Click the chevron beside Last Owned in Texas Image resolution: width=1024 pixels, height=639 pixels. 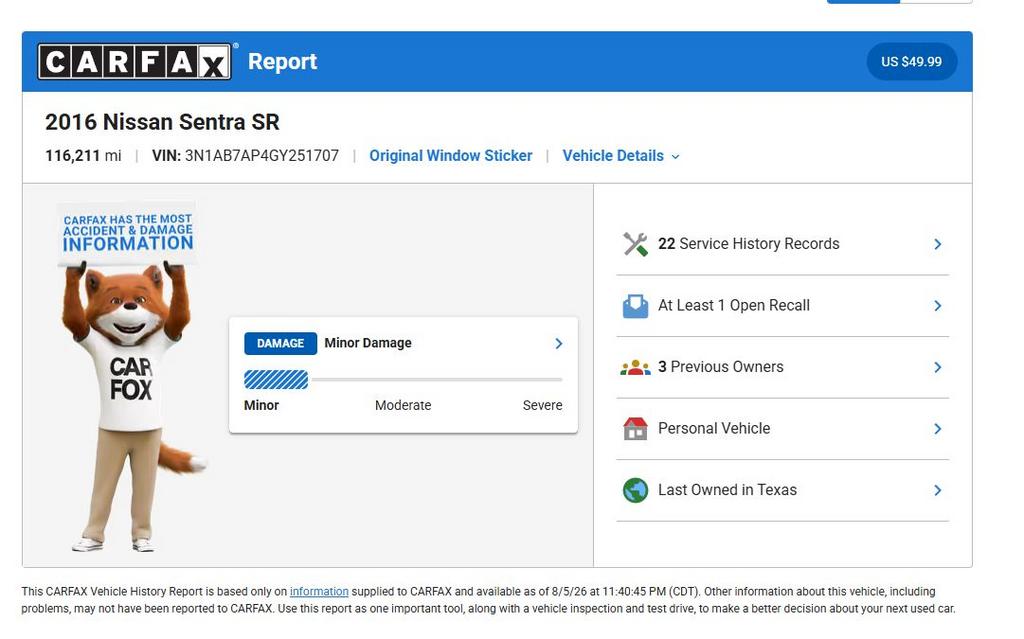(938, 490)
